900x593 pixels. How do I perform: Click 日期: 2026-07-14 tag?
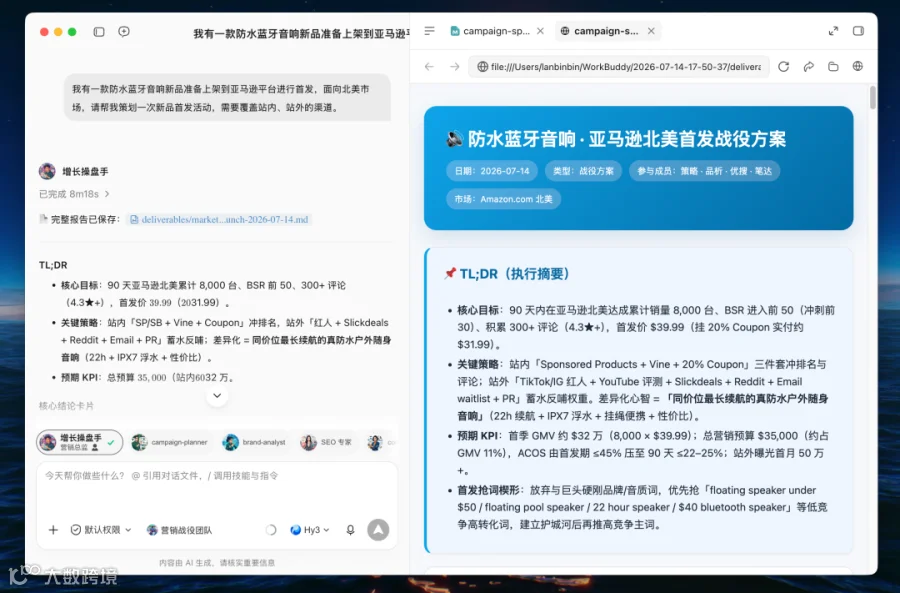pyautogui.click(x=492, y=171)
